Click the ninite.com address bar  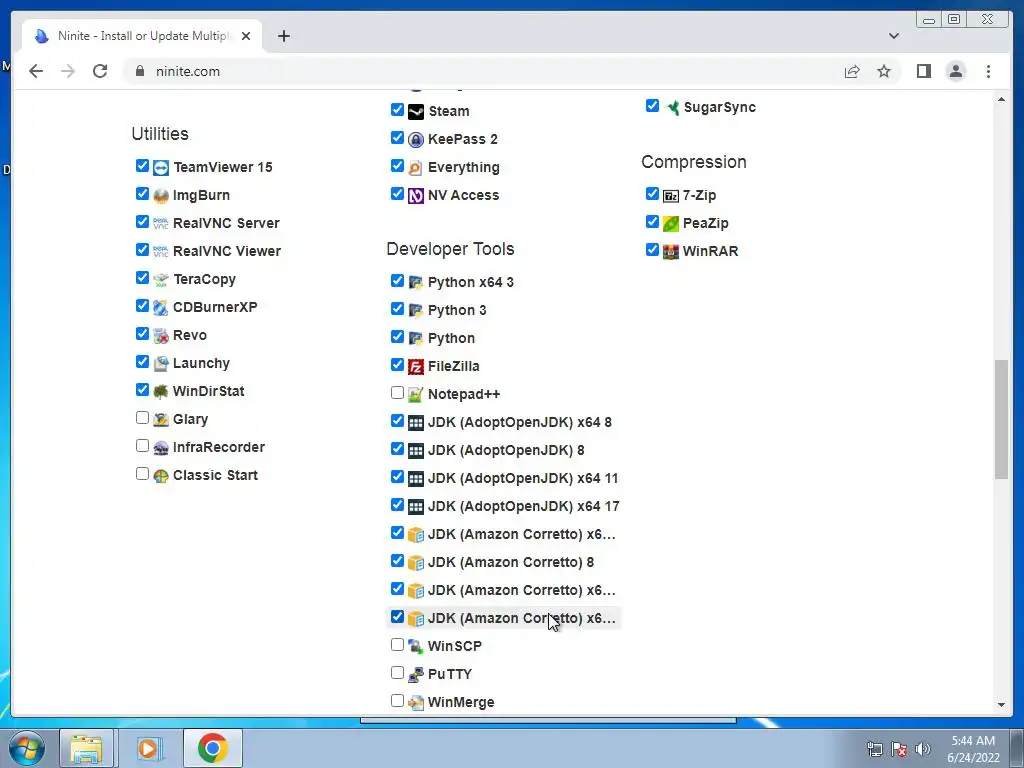coord(483,71)
